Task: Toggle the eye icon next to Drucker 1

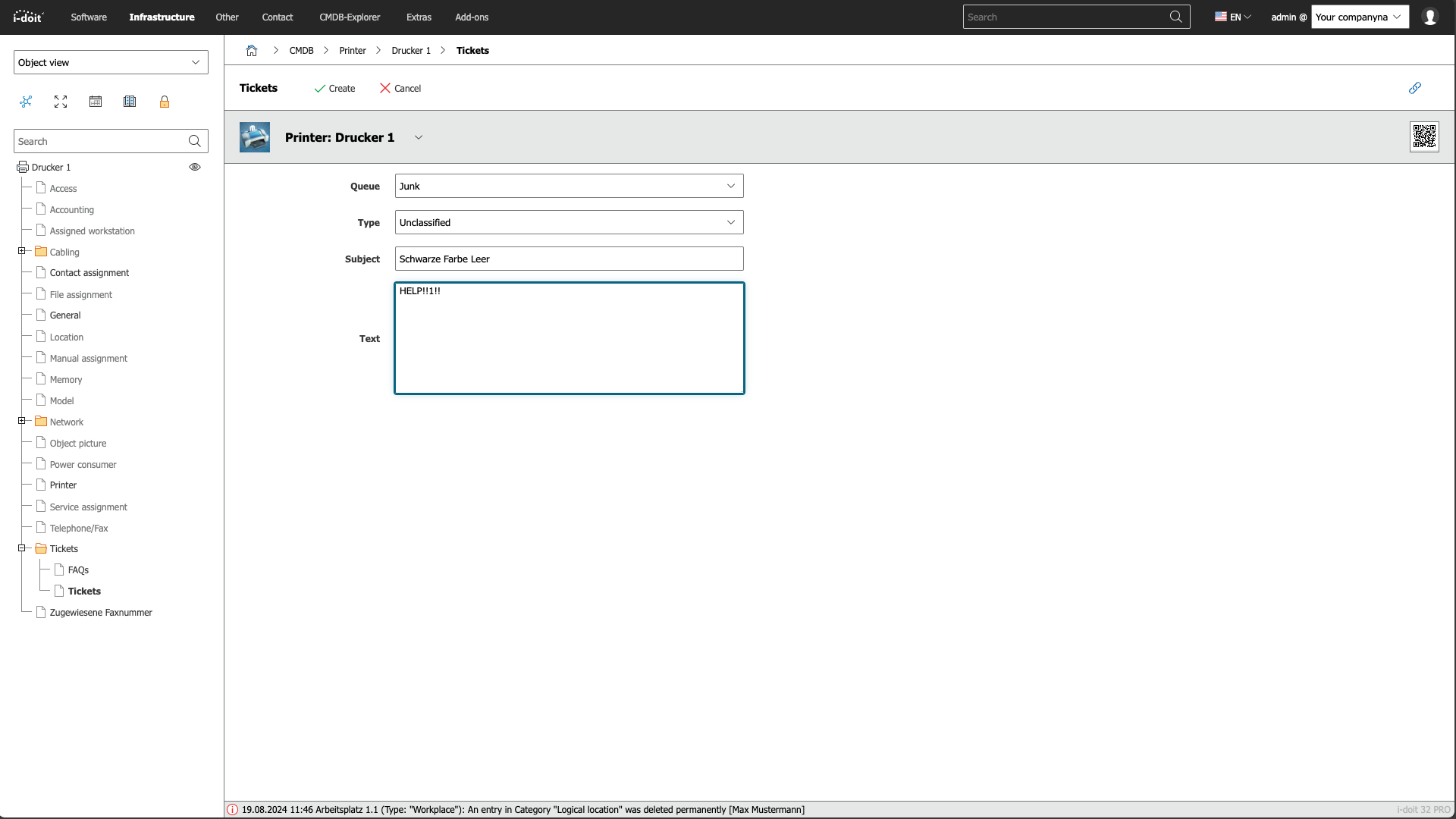Action: [195, 167]
